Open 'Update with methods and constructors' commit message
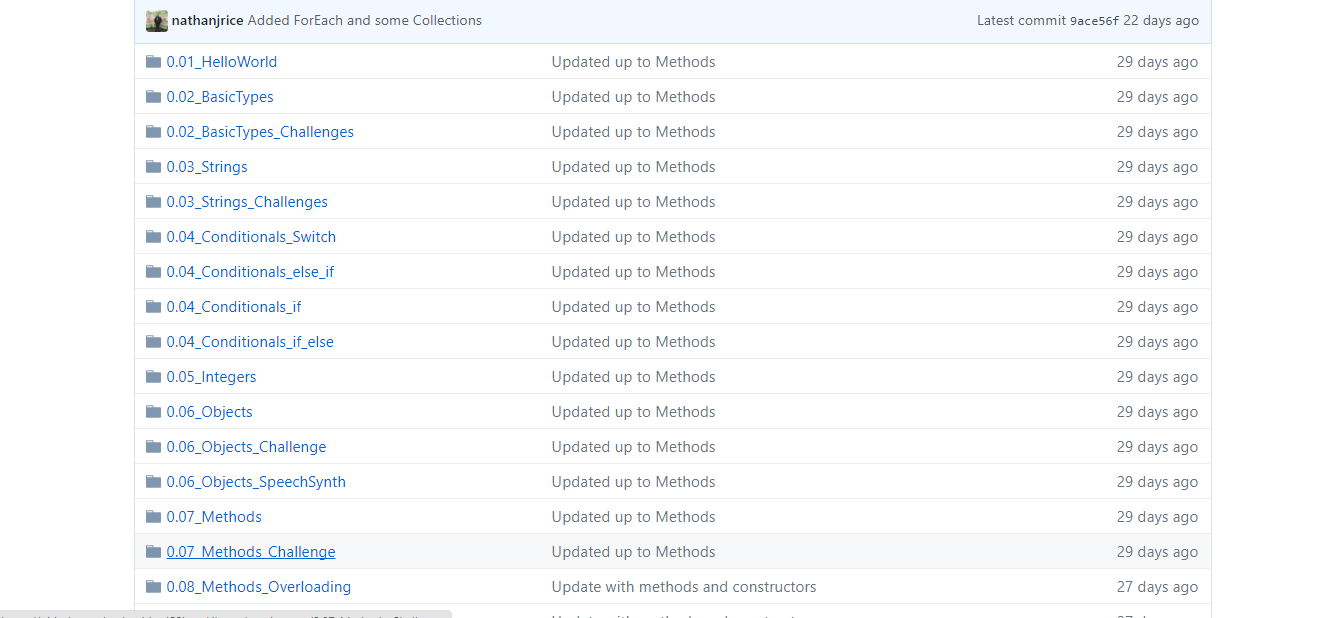The image size is (1319, 618). [x=684, y=587]
